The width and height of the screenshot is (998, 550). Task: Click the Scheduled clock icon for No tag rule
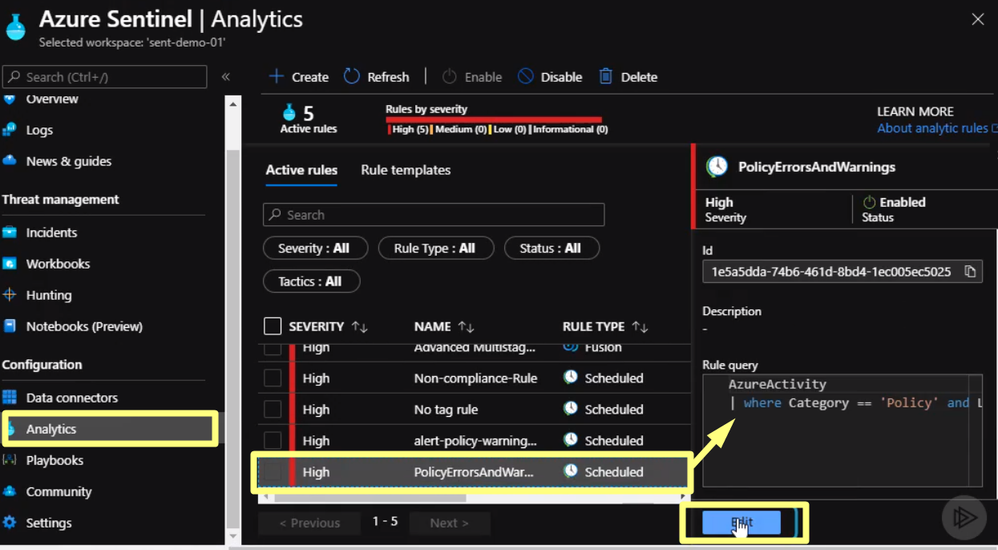coord(571,409)
